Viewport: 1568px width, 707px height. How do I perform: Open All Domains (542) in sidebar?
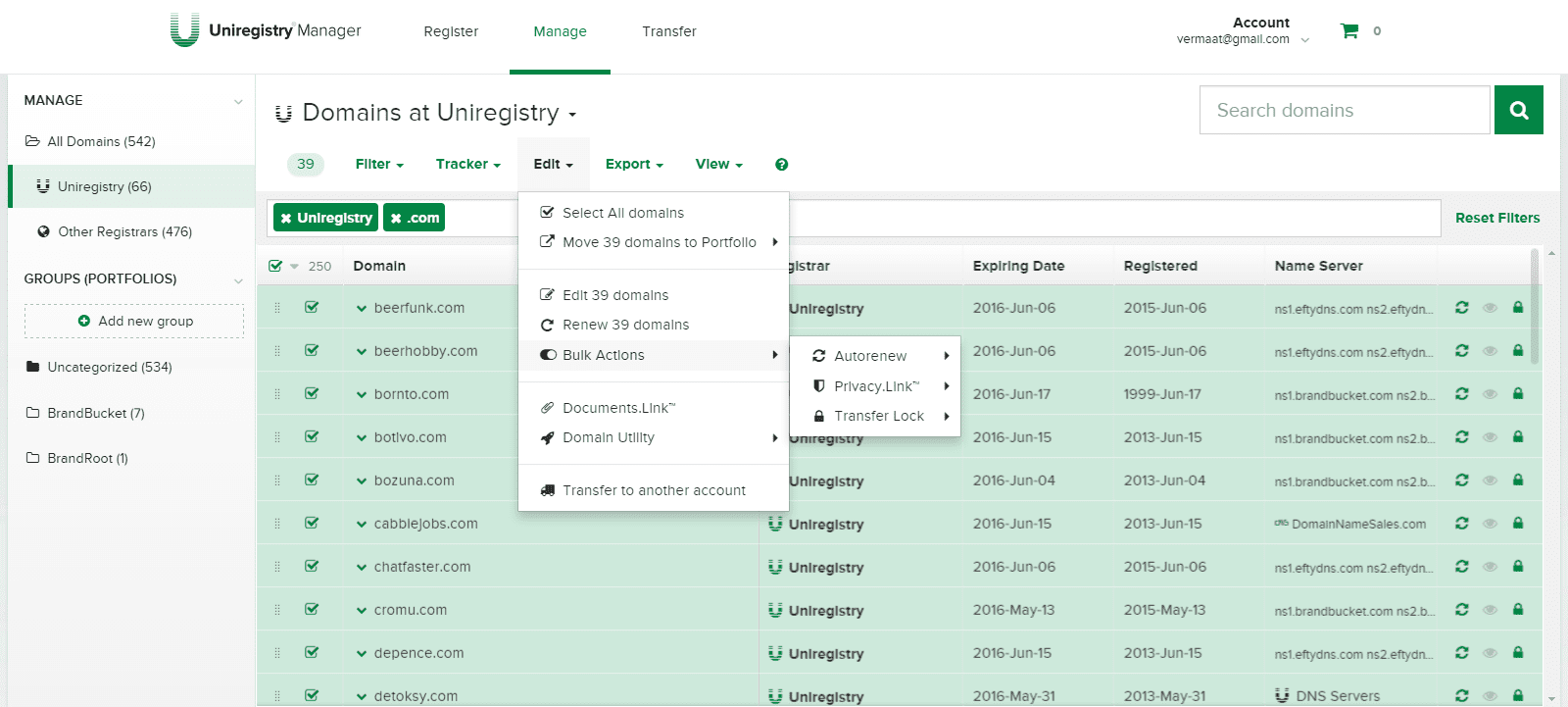click(90, 141)
